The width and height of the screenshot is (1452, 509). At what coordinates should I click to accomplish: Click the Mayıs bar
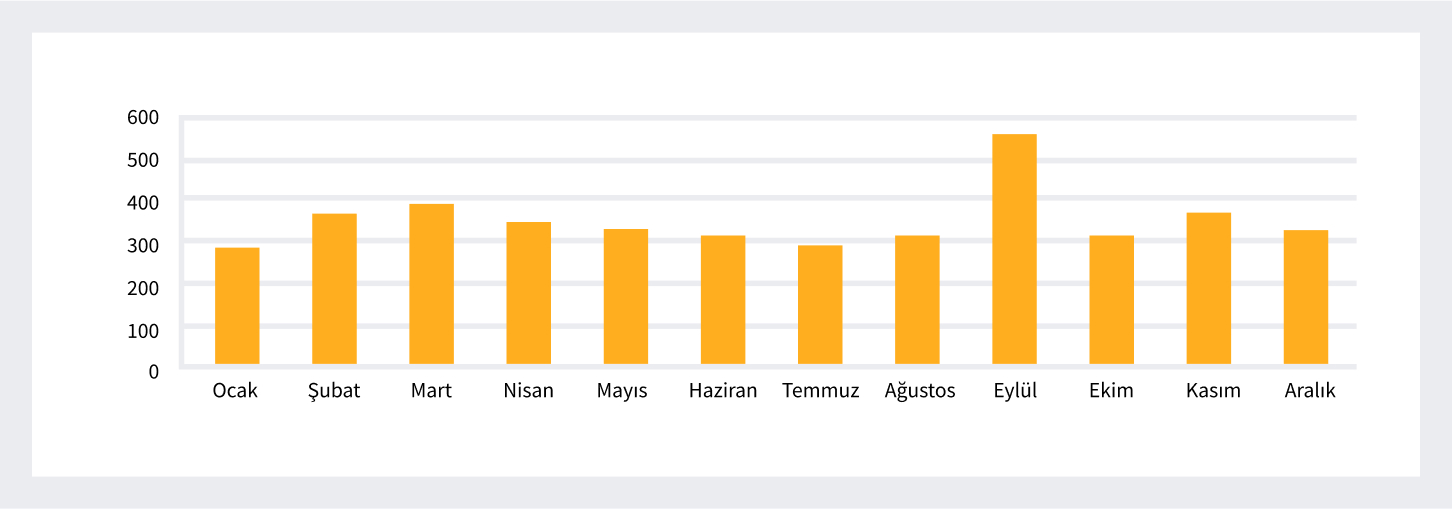[x=625, y=297]
